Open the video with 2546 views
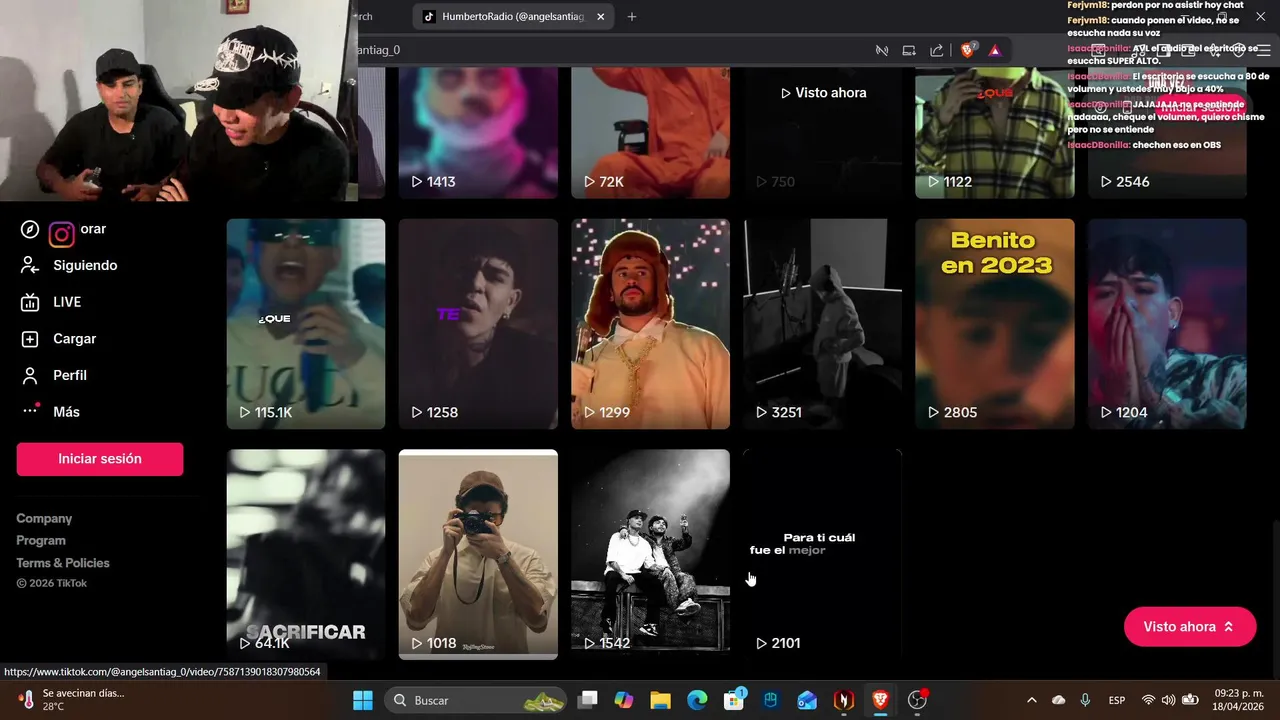 pos(1167,132)
